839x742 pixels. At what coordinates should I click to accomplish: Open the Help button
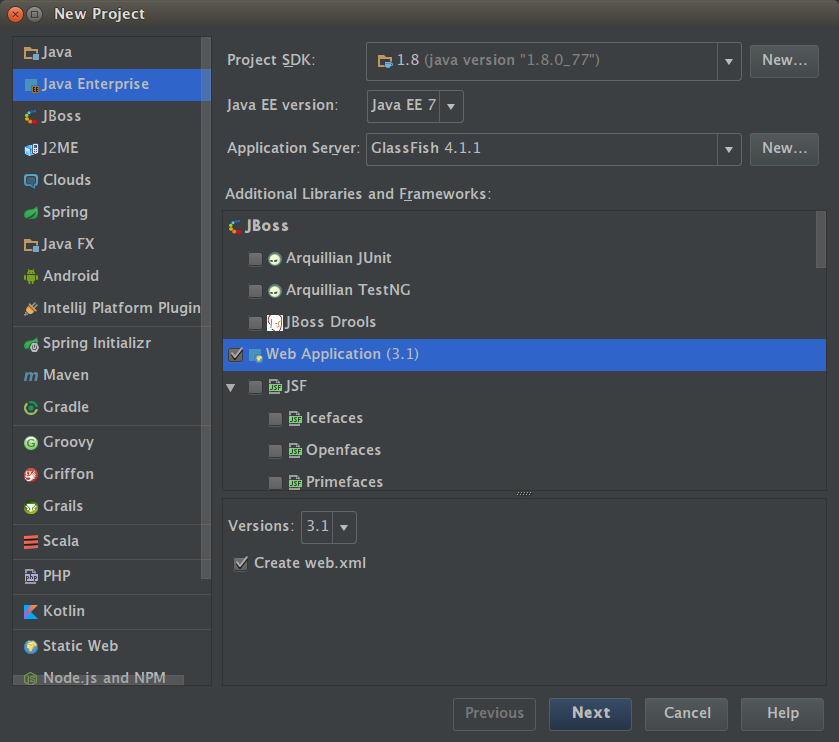click(782, 714)
